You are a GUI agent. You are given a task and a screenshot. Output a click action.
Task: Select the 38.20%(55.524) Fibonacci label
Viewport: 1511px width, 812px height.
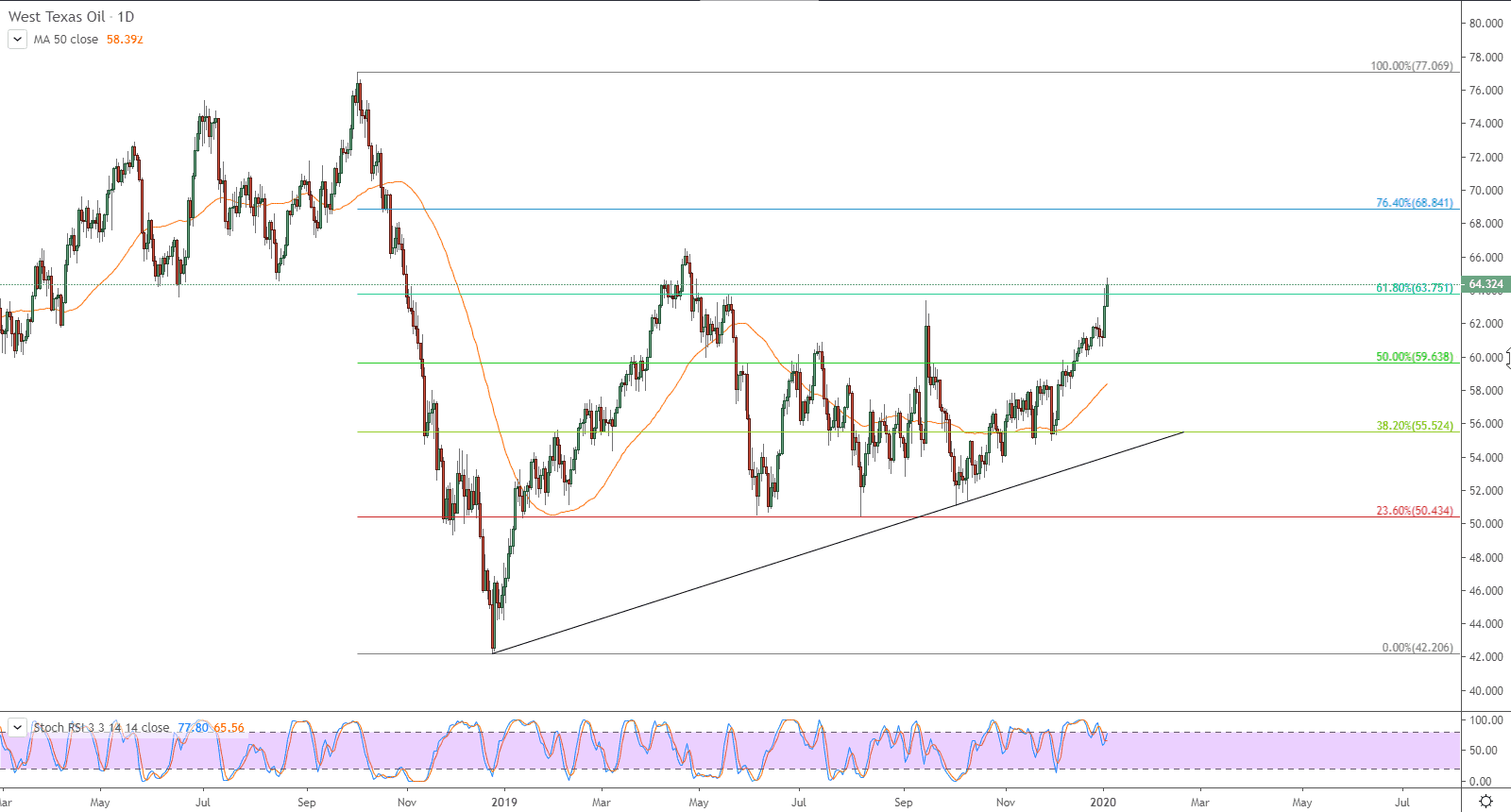(x=1415, y=426)
